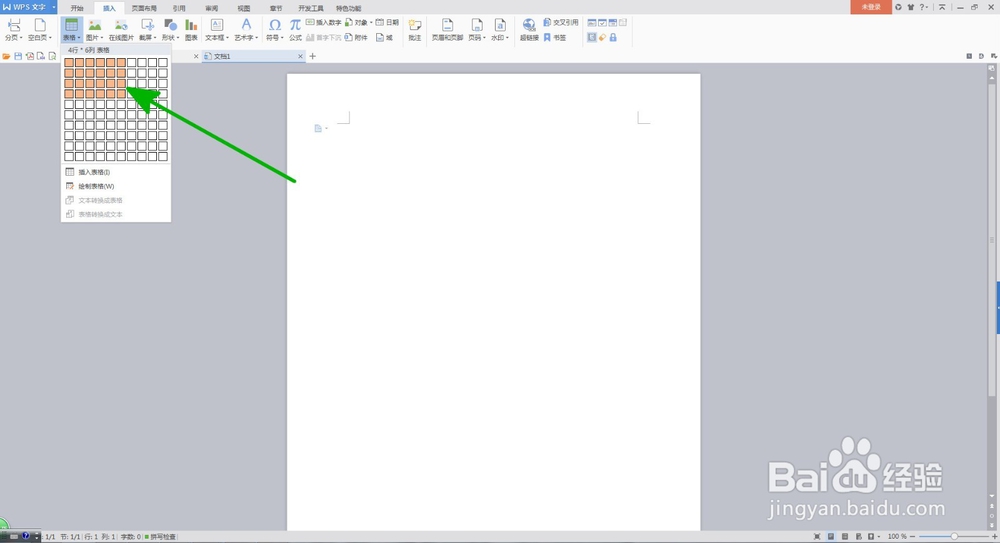Toggle spell check (拼写检查) in status bar

[x=161, y=537]
